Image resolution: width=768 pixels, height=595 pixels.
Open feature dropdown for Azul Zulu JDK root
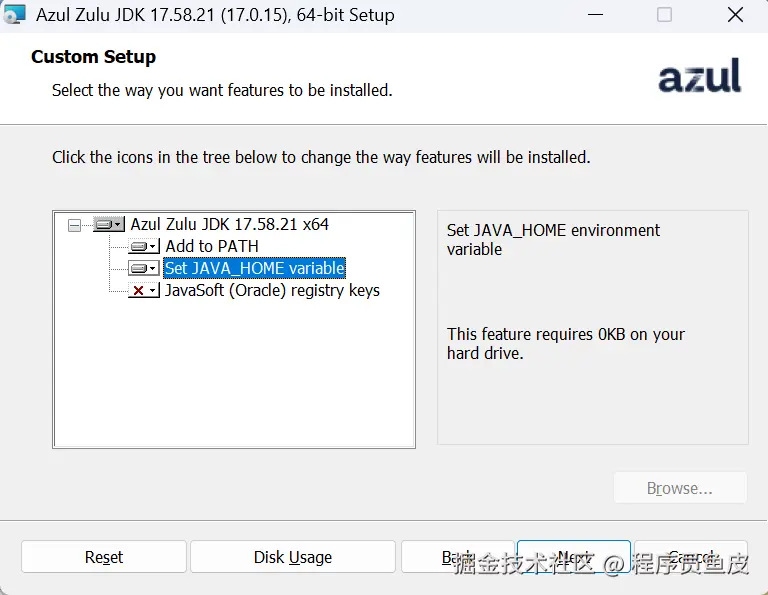point(109,225)
